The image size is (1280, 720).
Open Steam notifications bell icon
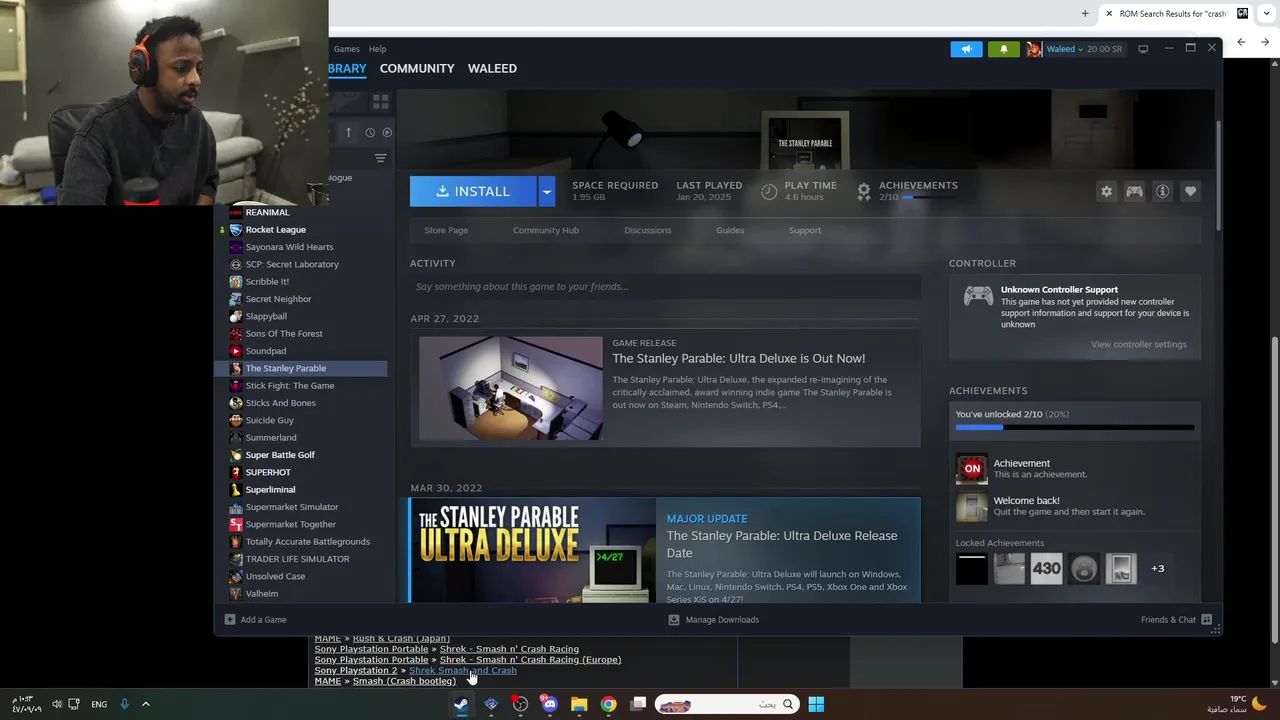tap(1004, 49)
